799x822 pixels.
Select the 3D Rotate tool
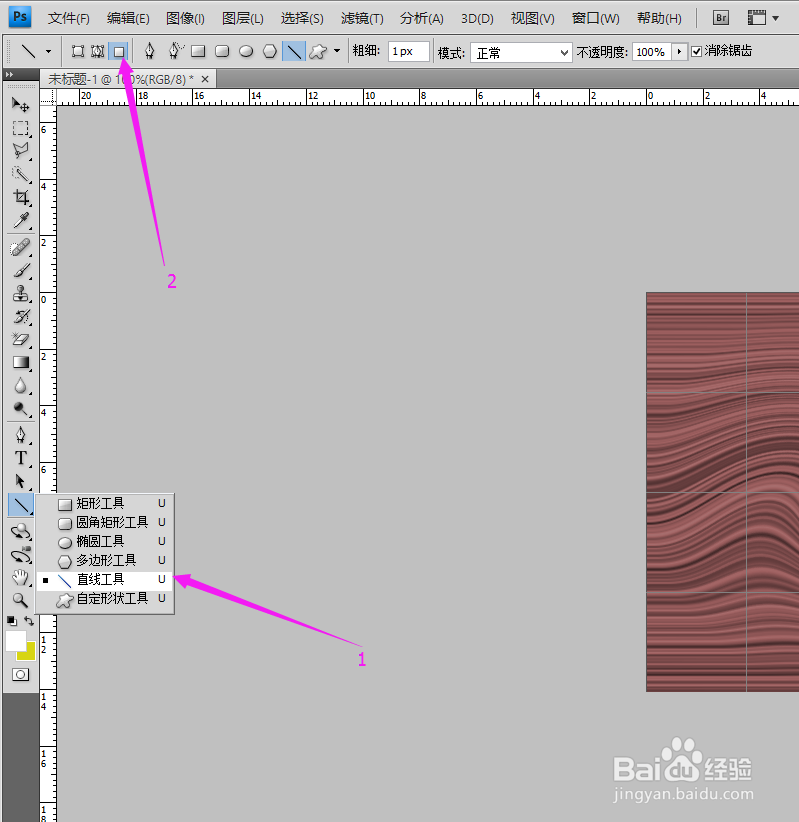[20, 532]
